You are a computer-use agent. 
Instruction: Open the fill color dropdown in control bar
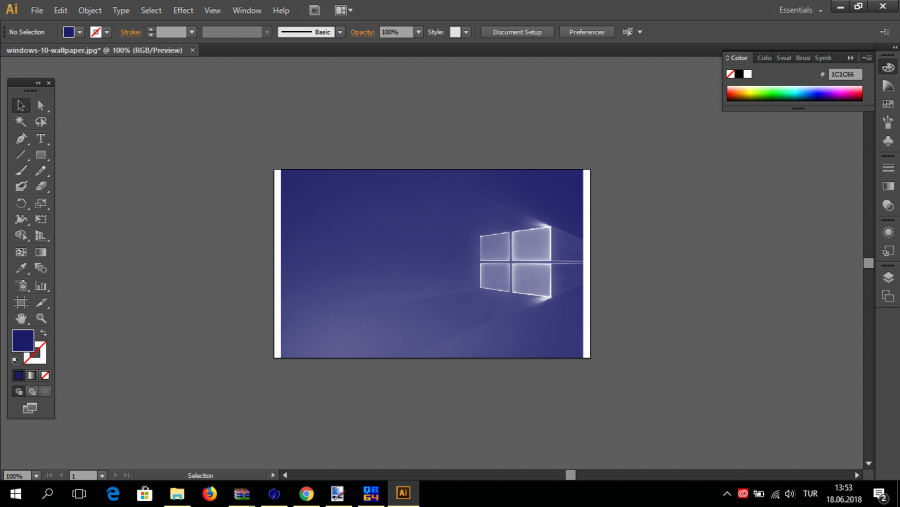[x=81, y=32]
